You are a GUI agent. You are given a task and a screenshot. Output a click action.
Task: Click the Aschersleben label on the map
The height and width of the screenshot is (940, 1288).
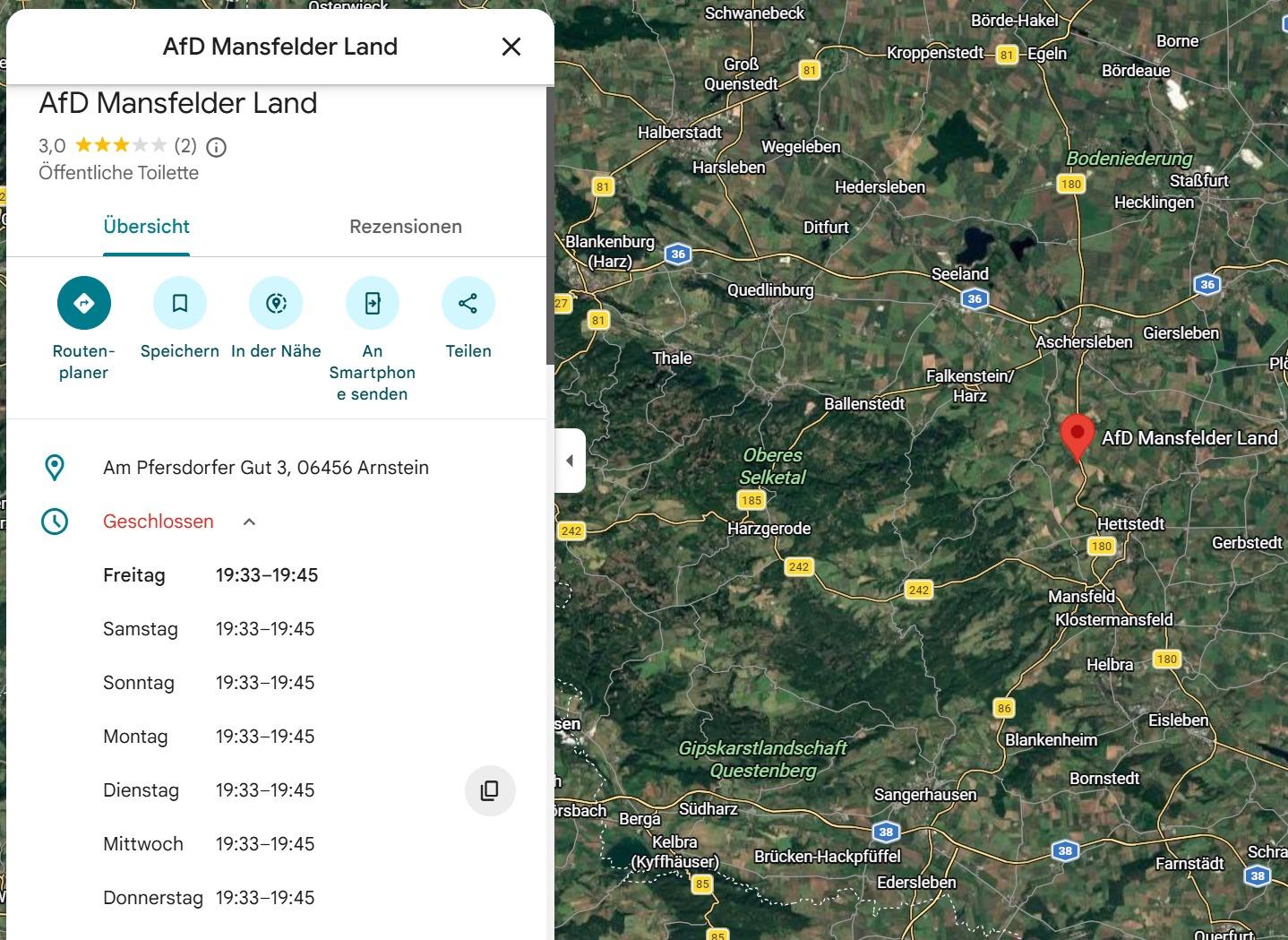click(x=1084, y=342)
